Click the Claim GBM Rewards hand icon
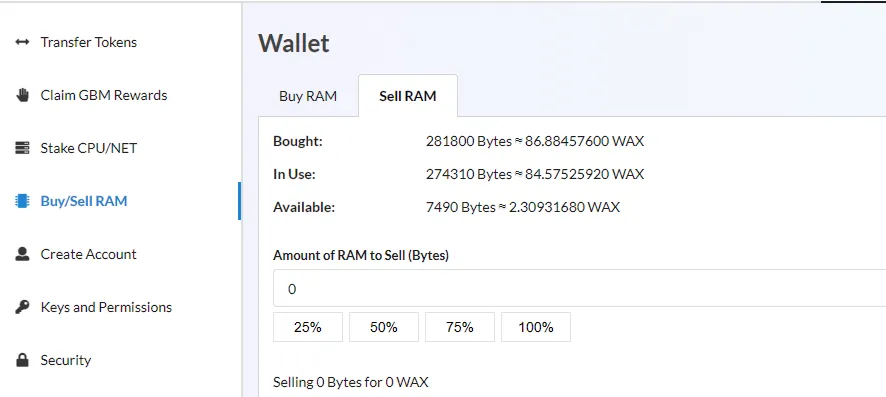This screenshot has width=886, height=397. [x=22, y=95]
